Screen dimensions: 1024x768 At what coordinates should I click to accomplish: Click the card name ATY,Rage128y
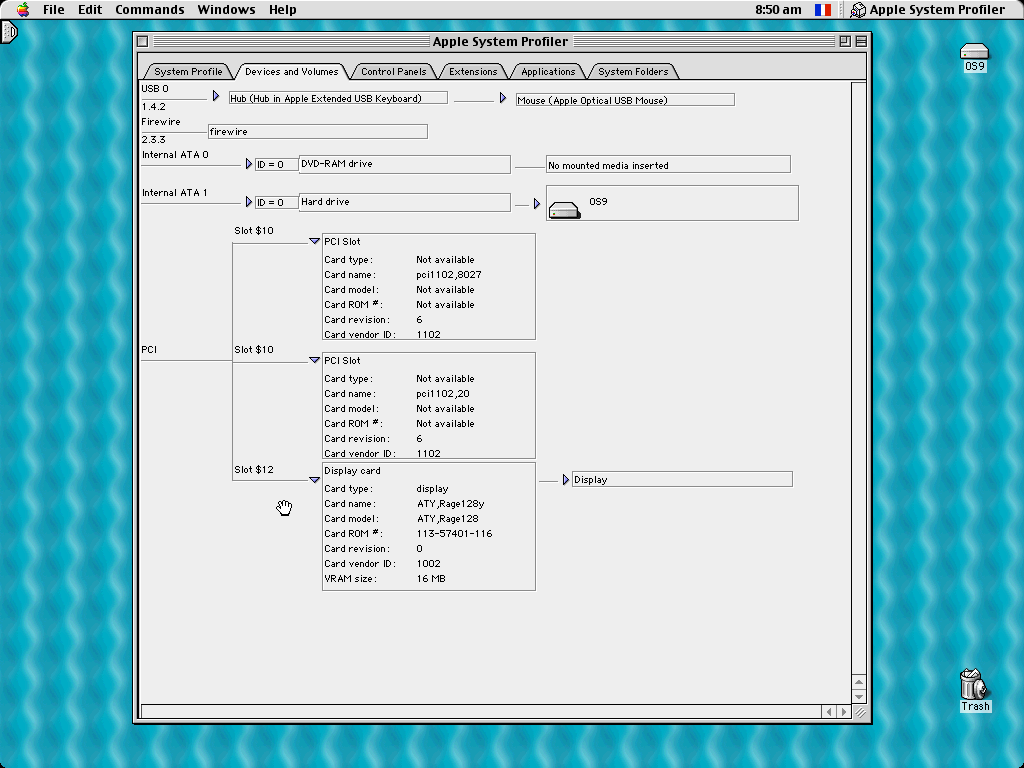click(x=450, y=504)
